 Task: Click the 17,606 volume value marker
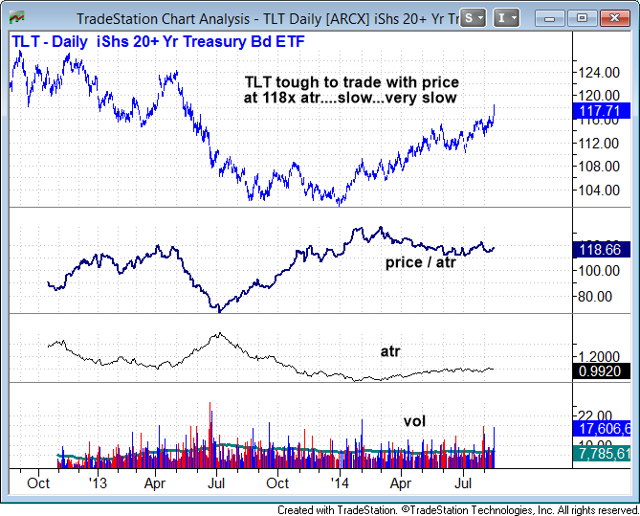coord(601,429)
